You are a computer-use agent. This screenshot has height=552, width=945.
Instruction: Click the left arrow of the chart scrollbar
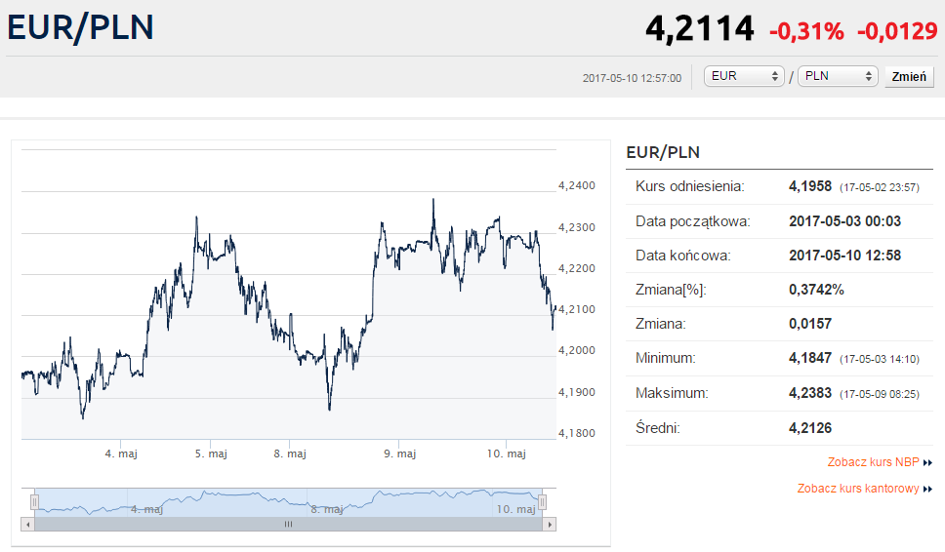point(28,524)
